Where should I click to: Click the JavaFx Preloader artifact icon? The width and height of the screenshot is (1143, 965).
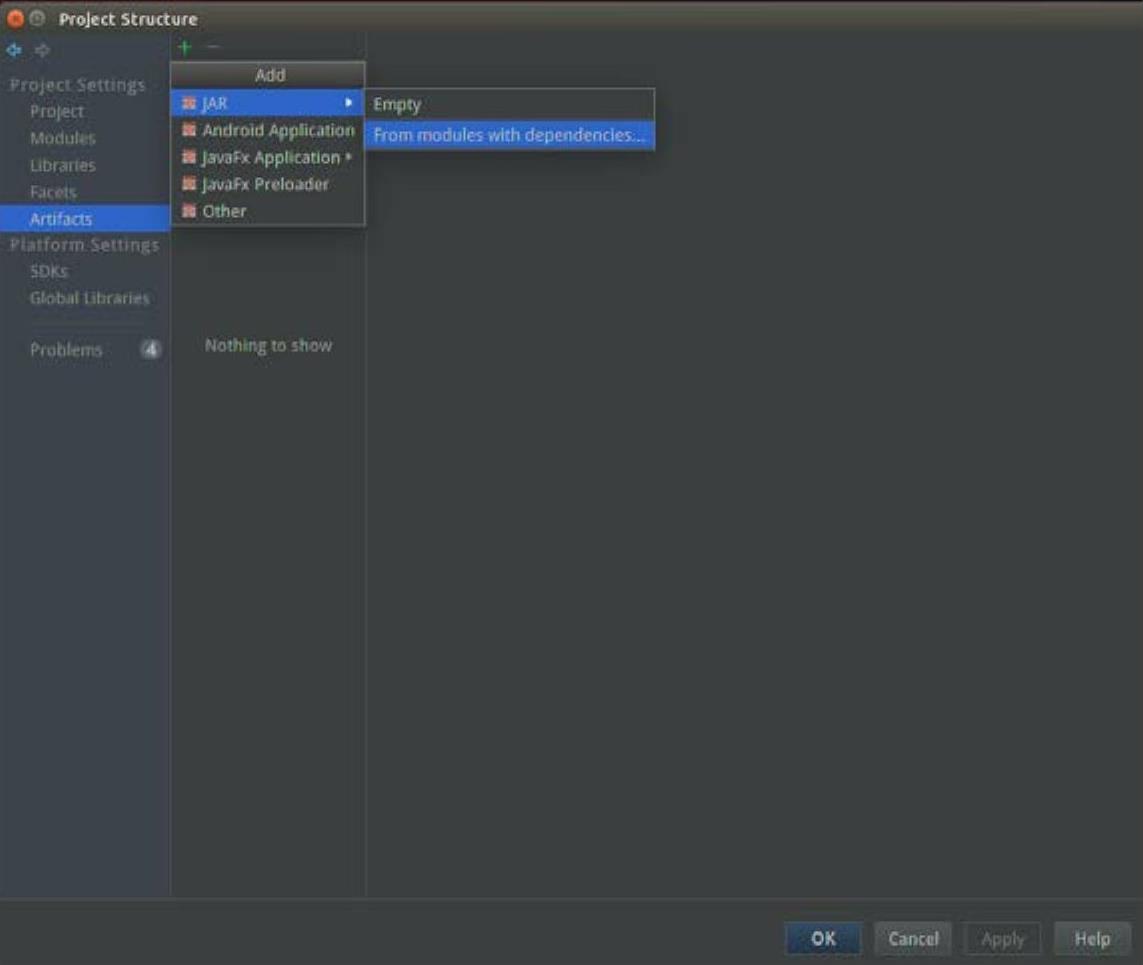tap(189, 184)
